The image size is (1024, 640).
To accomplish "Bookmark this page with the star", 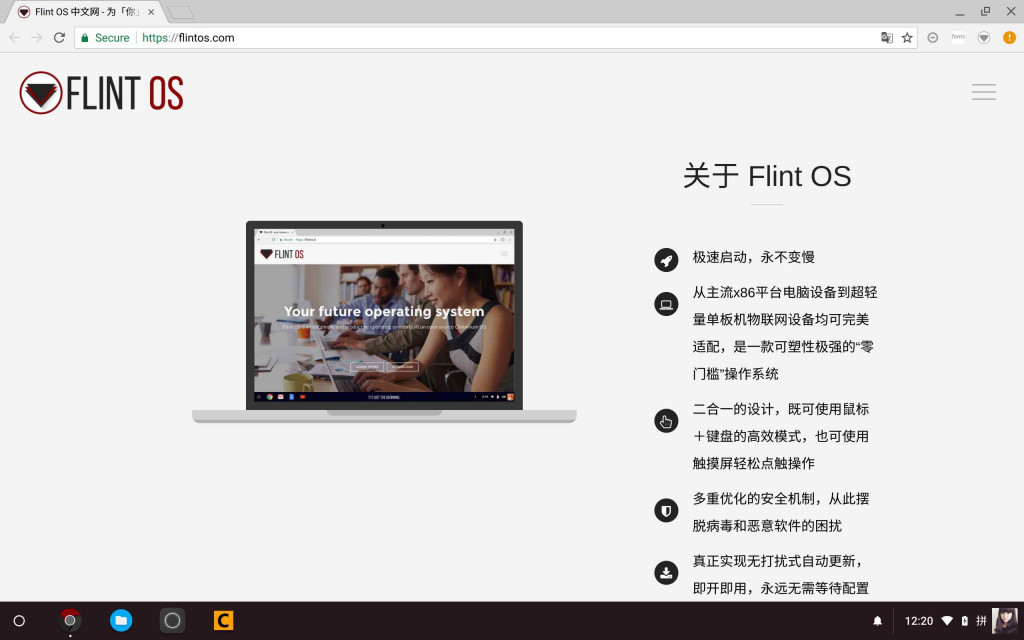I will [907, 38].
